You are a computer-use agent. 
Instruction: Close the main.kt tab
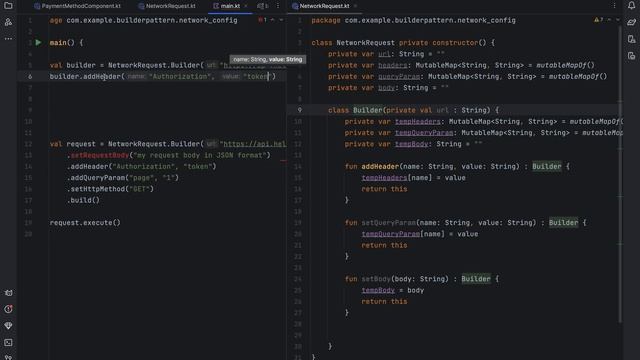tap(246, 6)
